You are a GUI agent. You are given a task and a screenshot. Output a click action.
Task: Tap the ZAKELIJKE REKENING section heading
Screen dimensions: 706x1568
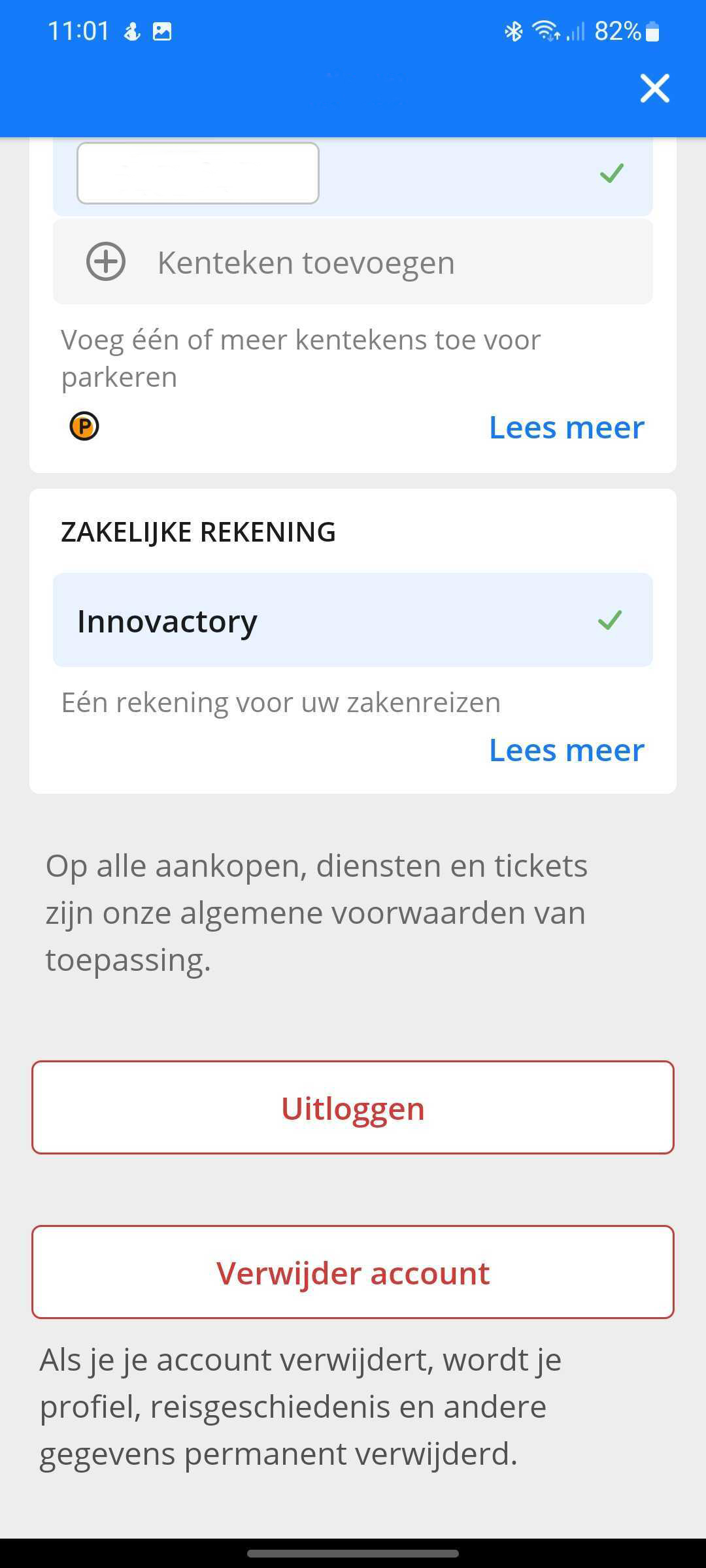pyautogui.click(x=198, y=532)
